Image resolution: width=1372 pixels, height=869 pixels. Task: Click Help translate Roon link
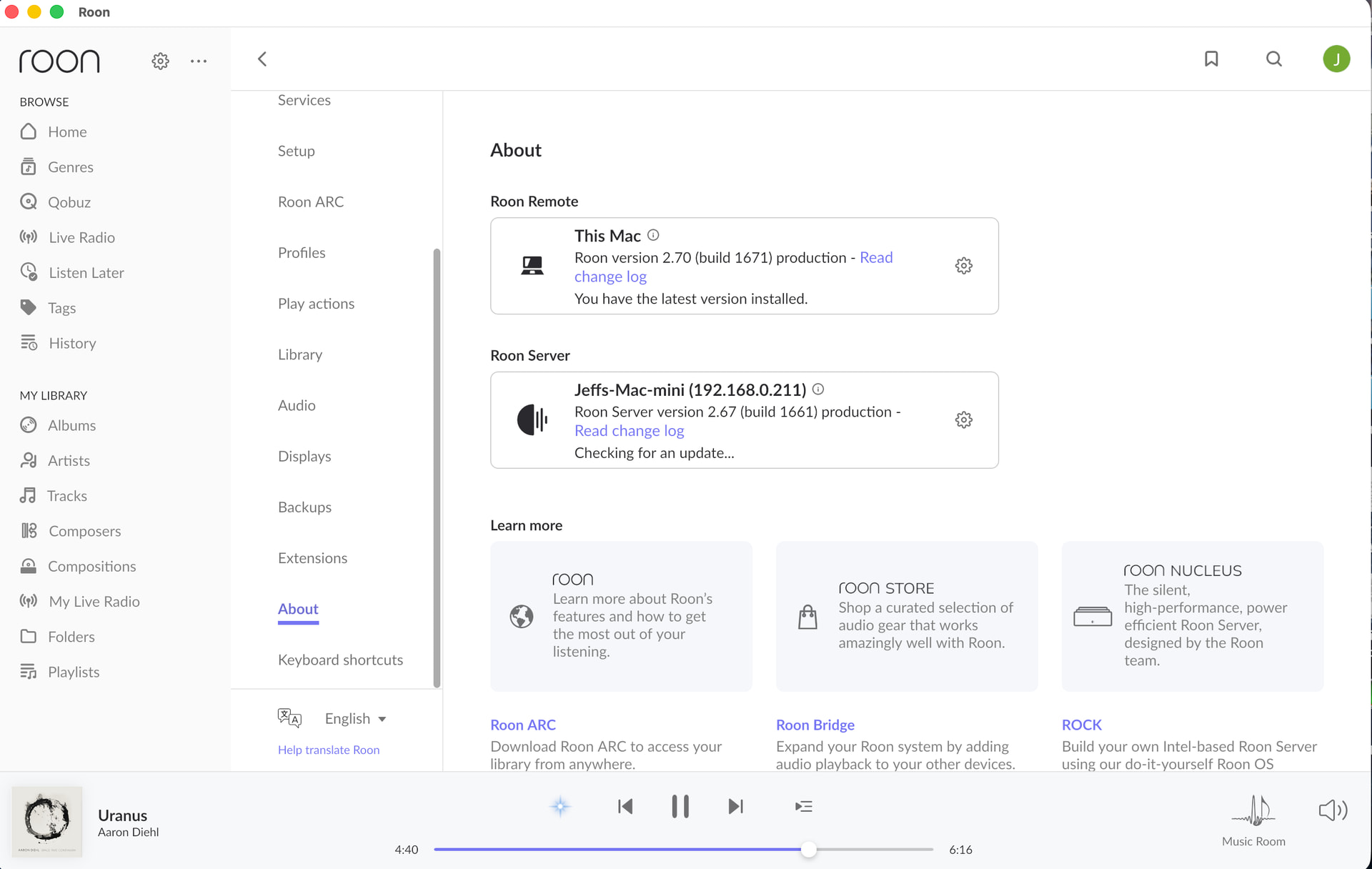pyautogui.click(x=329, y=750)
